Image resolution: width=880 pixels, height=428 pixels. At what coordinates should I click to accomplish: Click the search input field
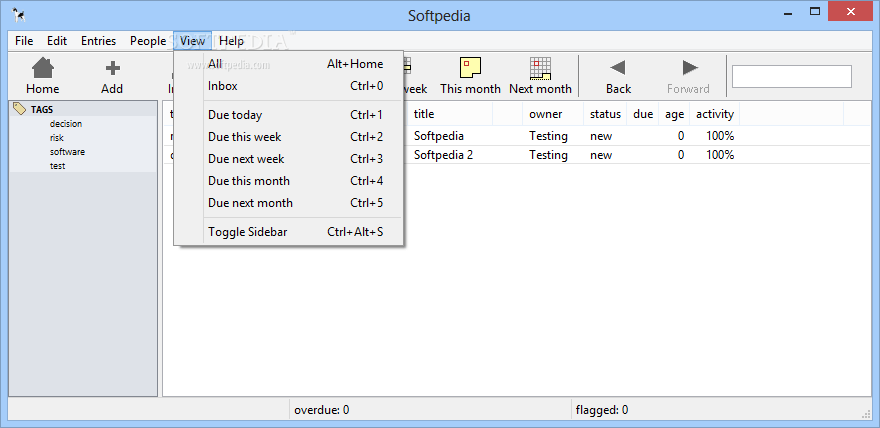coord(791,77)
